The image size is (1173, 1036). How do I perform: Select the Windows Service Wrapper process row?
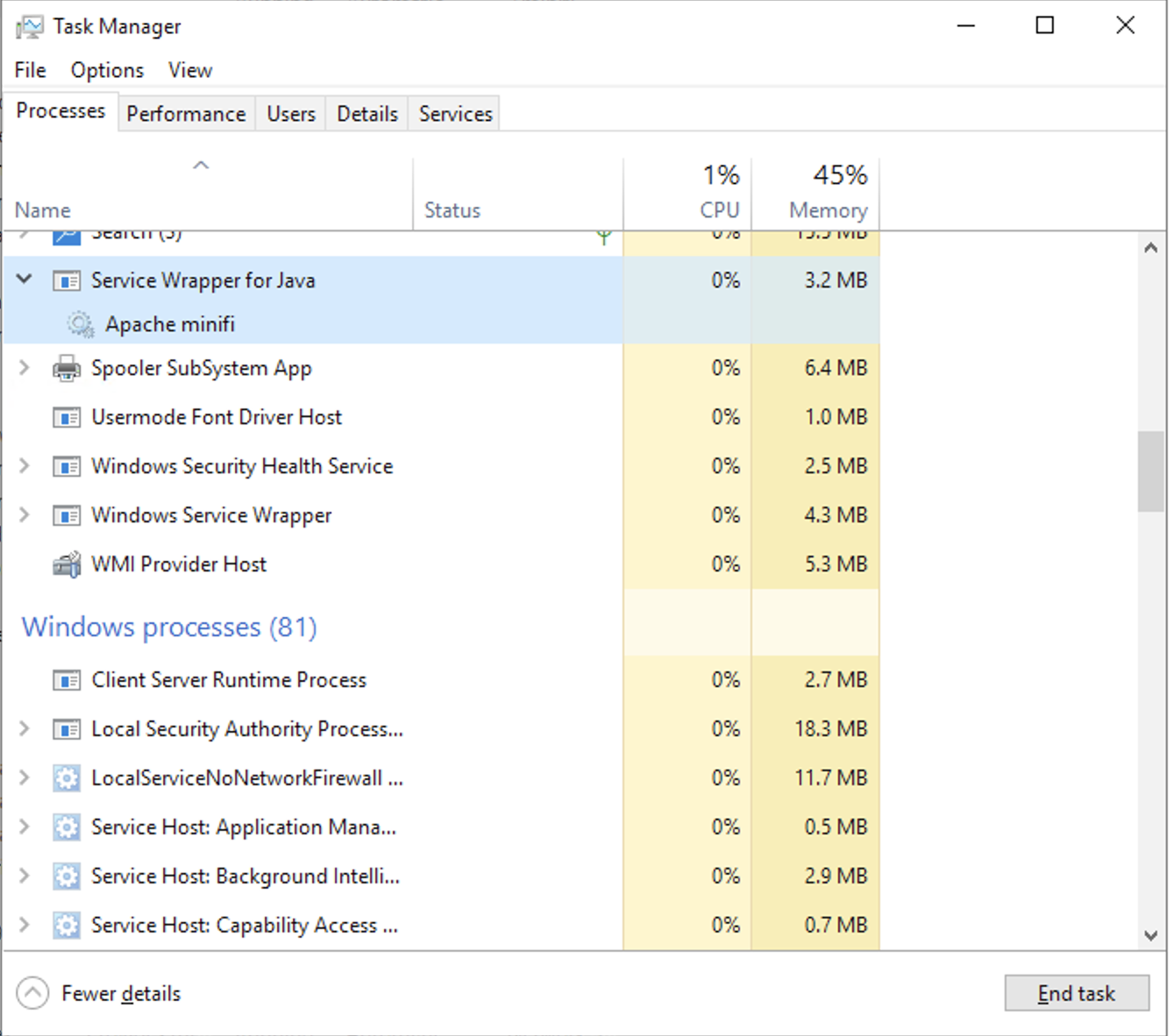point(211,515)
